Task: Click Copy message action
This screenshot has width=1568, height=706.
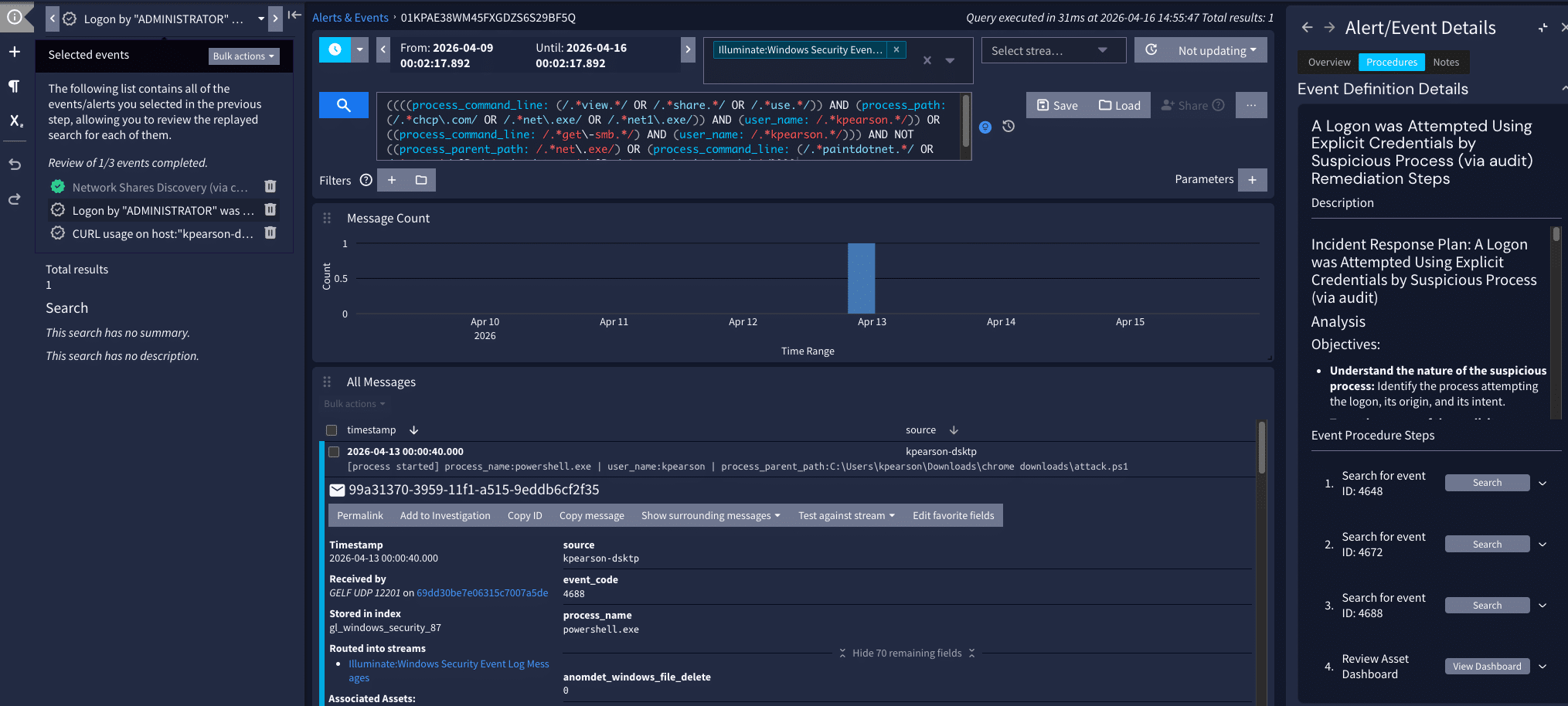Action: (592, 515)
